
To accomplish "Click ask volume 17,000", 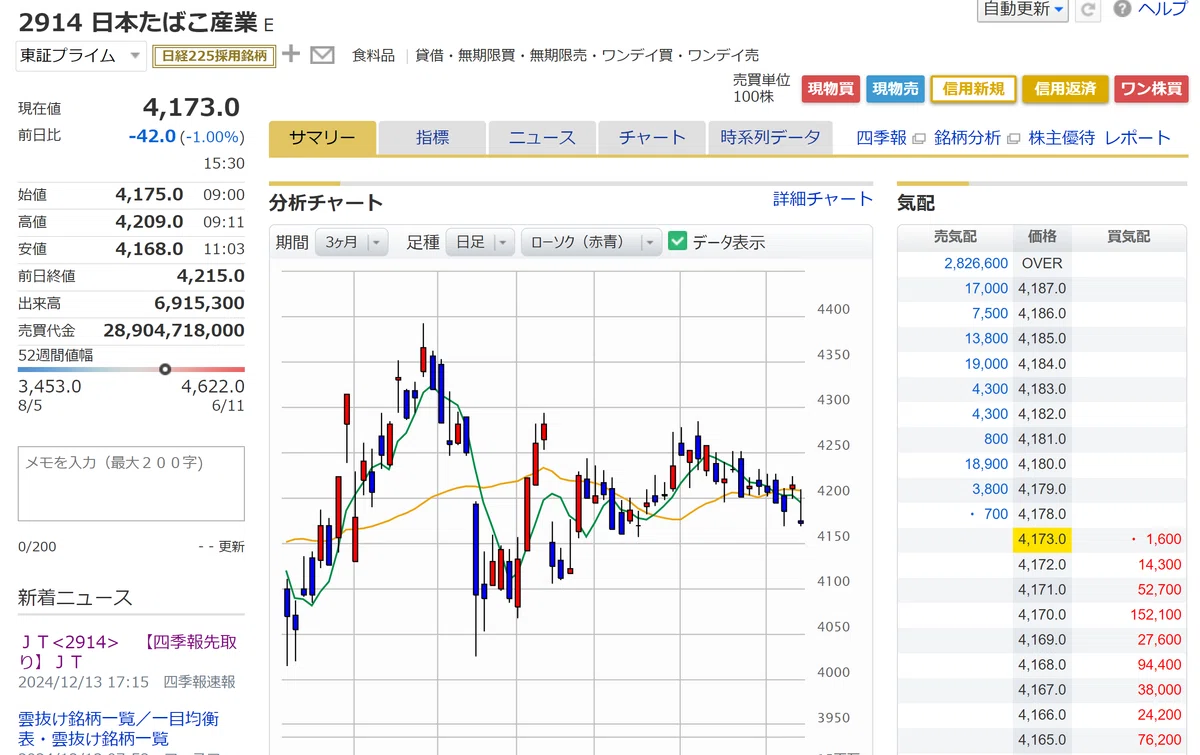I will [x=986, y=288].
